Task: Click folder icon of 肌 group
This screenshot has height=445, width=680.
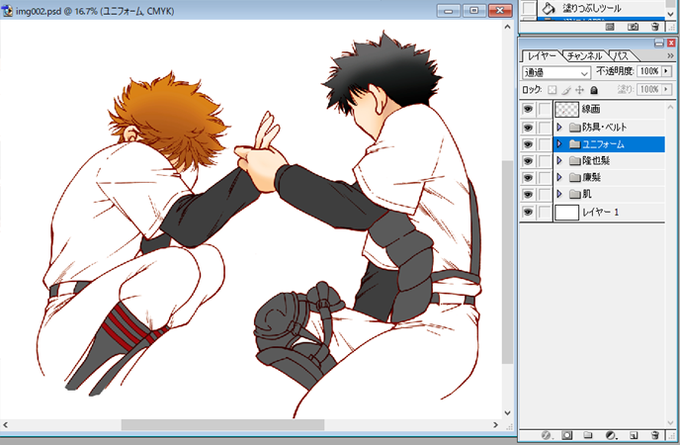Action: click(575, 194)
